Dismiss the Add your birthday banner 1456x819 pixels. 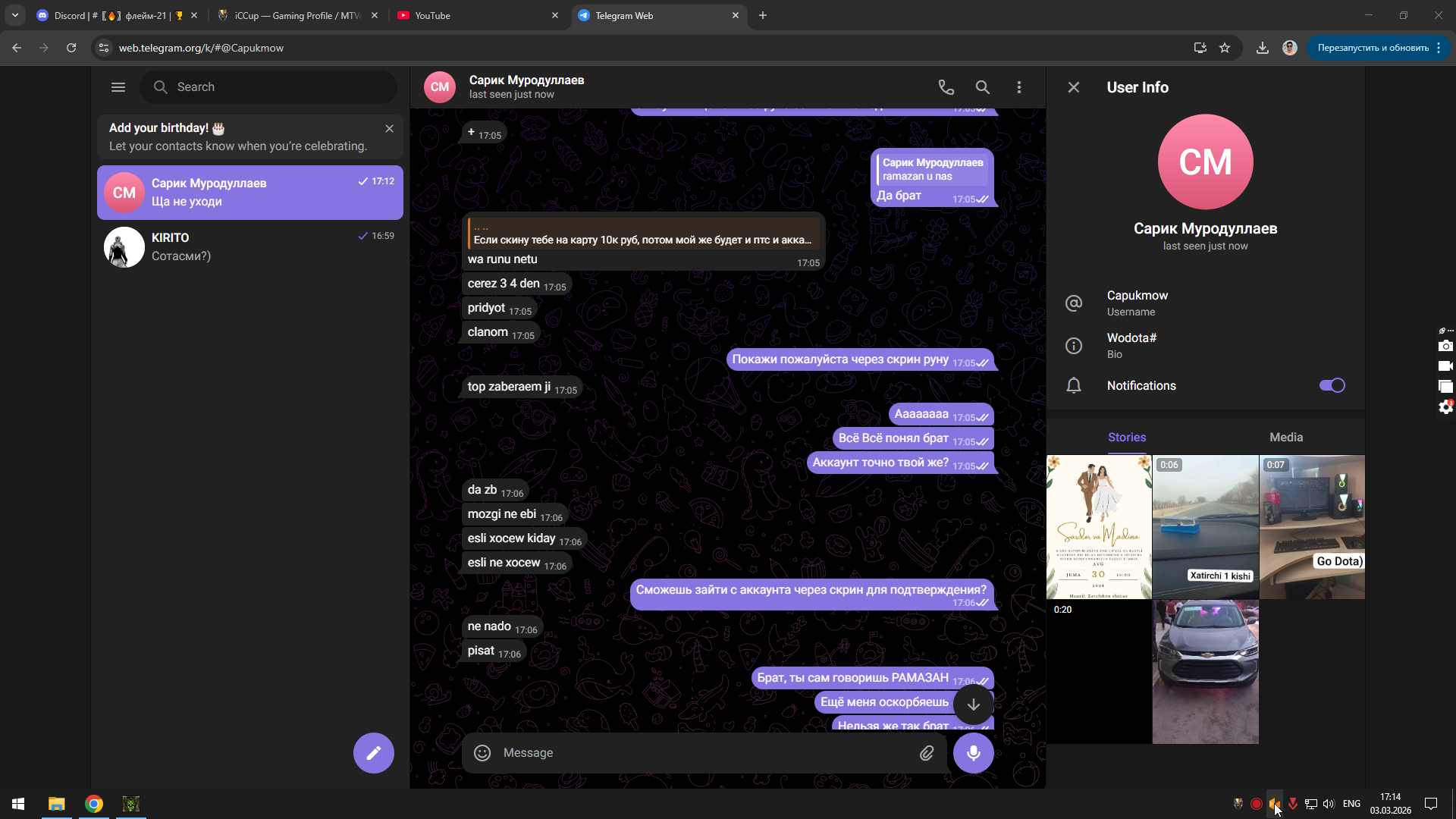point(389,129)
